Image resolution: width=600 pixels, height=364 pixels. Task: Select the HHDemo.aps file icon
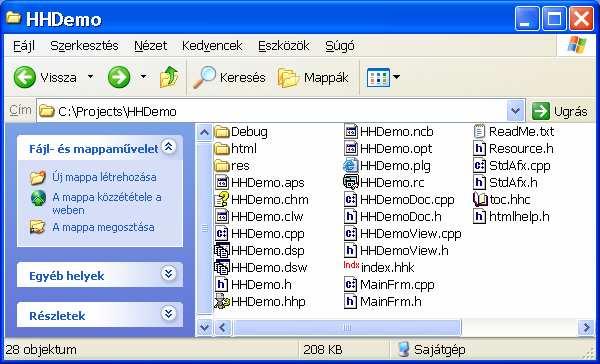click(222, 183)
